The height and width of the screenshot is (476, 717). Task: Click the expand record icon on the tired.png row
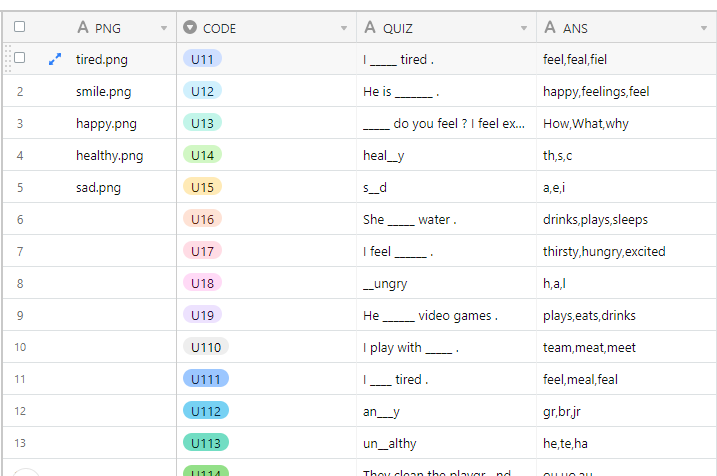point(55,59)
